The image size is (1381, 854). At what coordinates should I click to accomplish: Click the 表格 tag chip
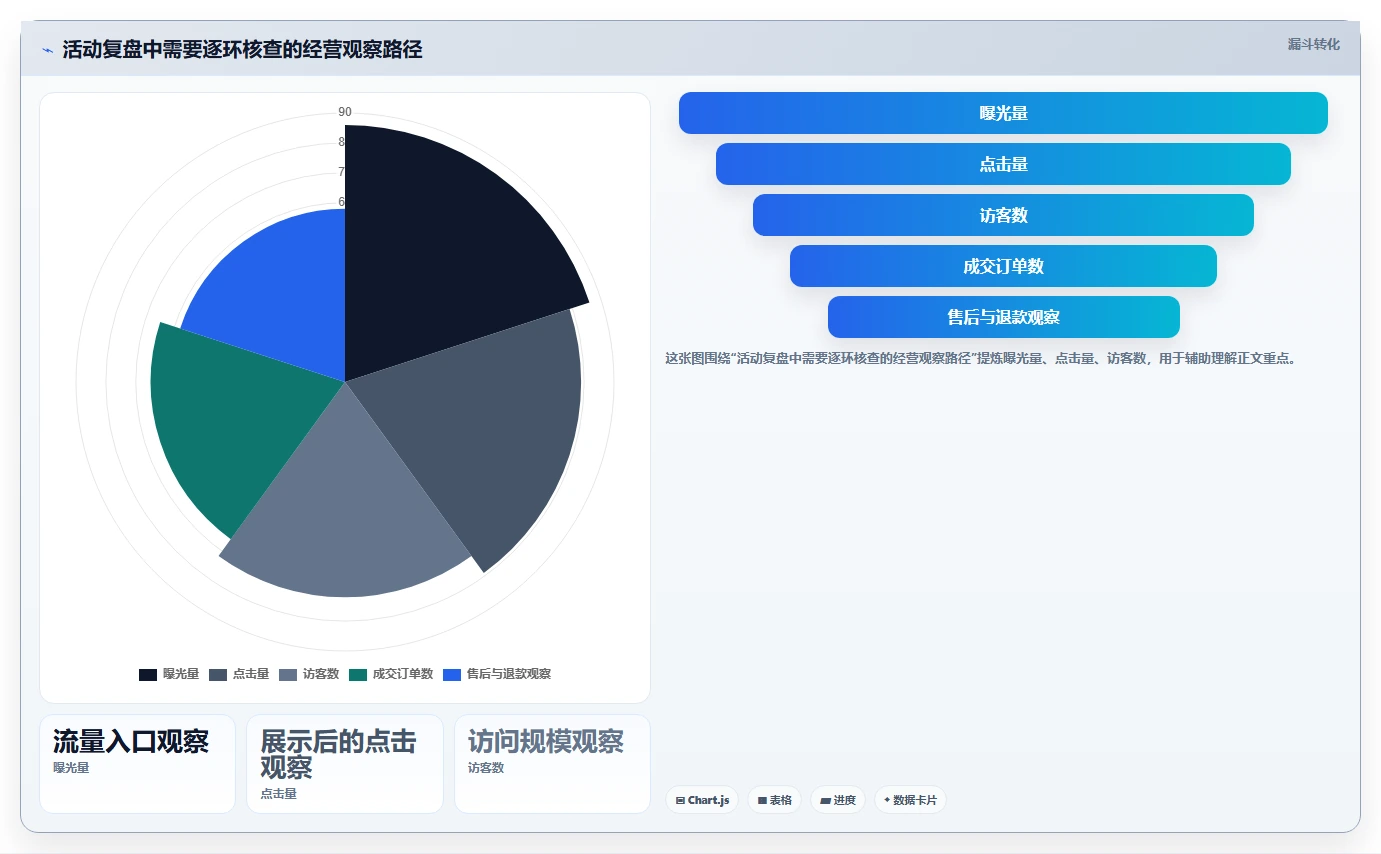[774, 800]
